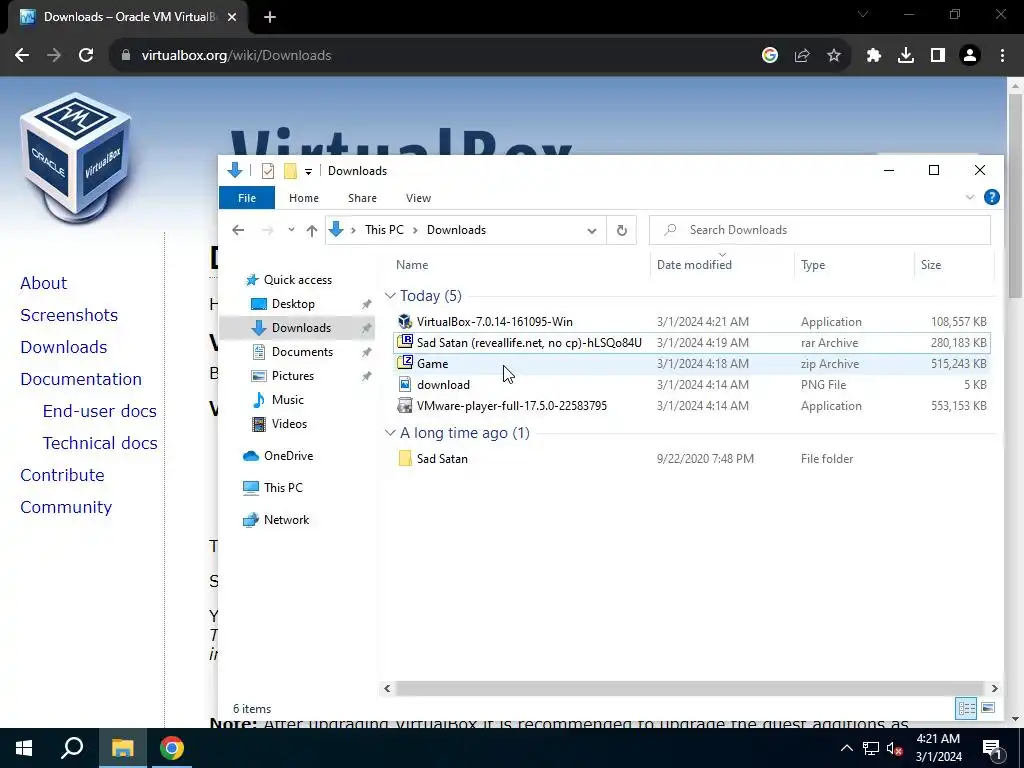Click the VirtualBox-7.0.14 installer icon
The height and width of the screenshot is (768, 1024).
tap(405, 321)
